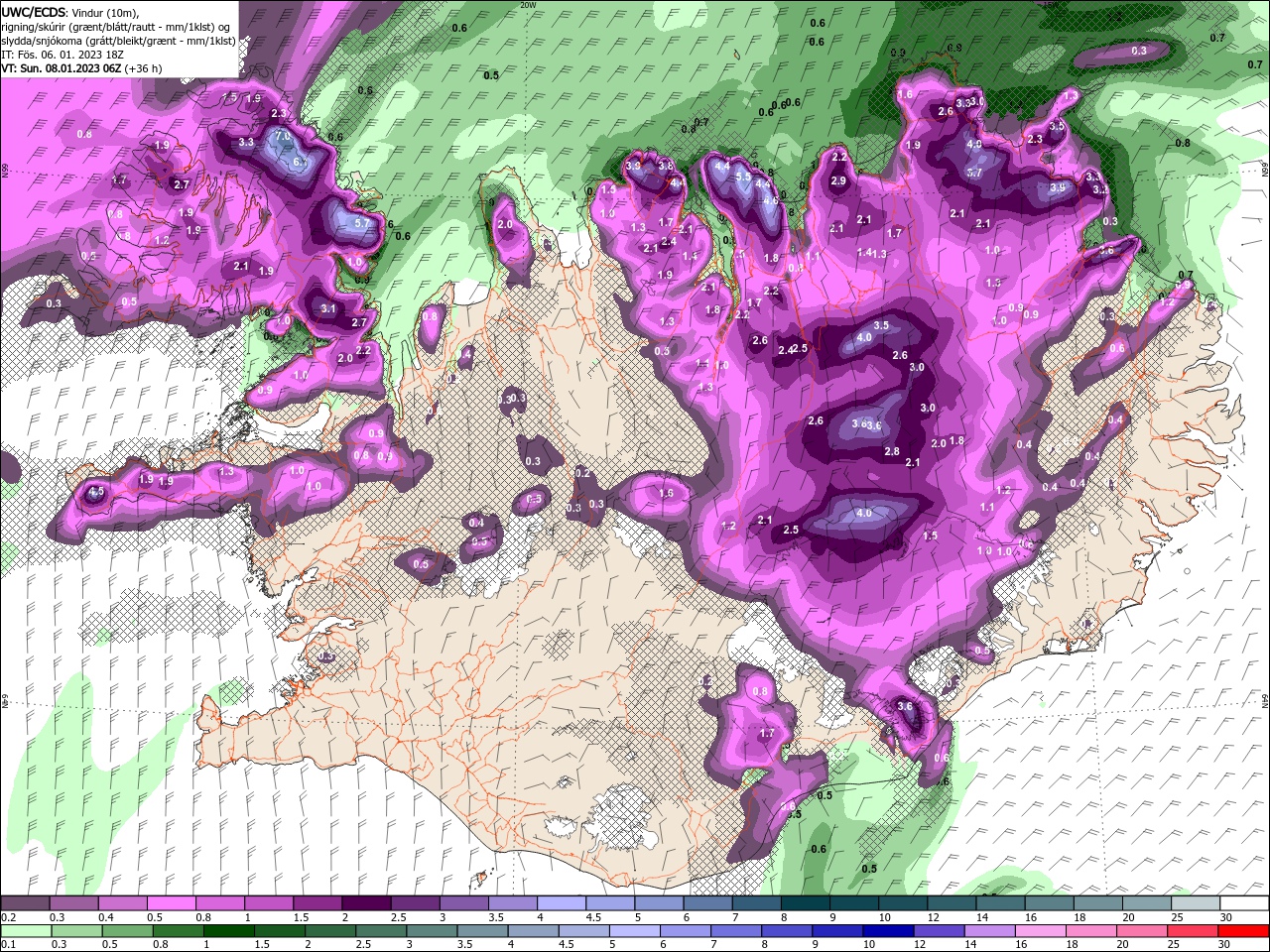This screenshot has width=1270, height=952.
Task: Click the 3.5 lavender swatch in upper scale
Action: tap(513, 902)
